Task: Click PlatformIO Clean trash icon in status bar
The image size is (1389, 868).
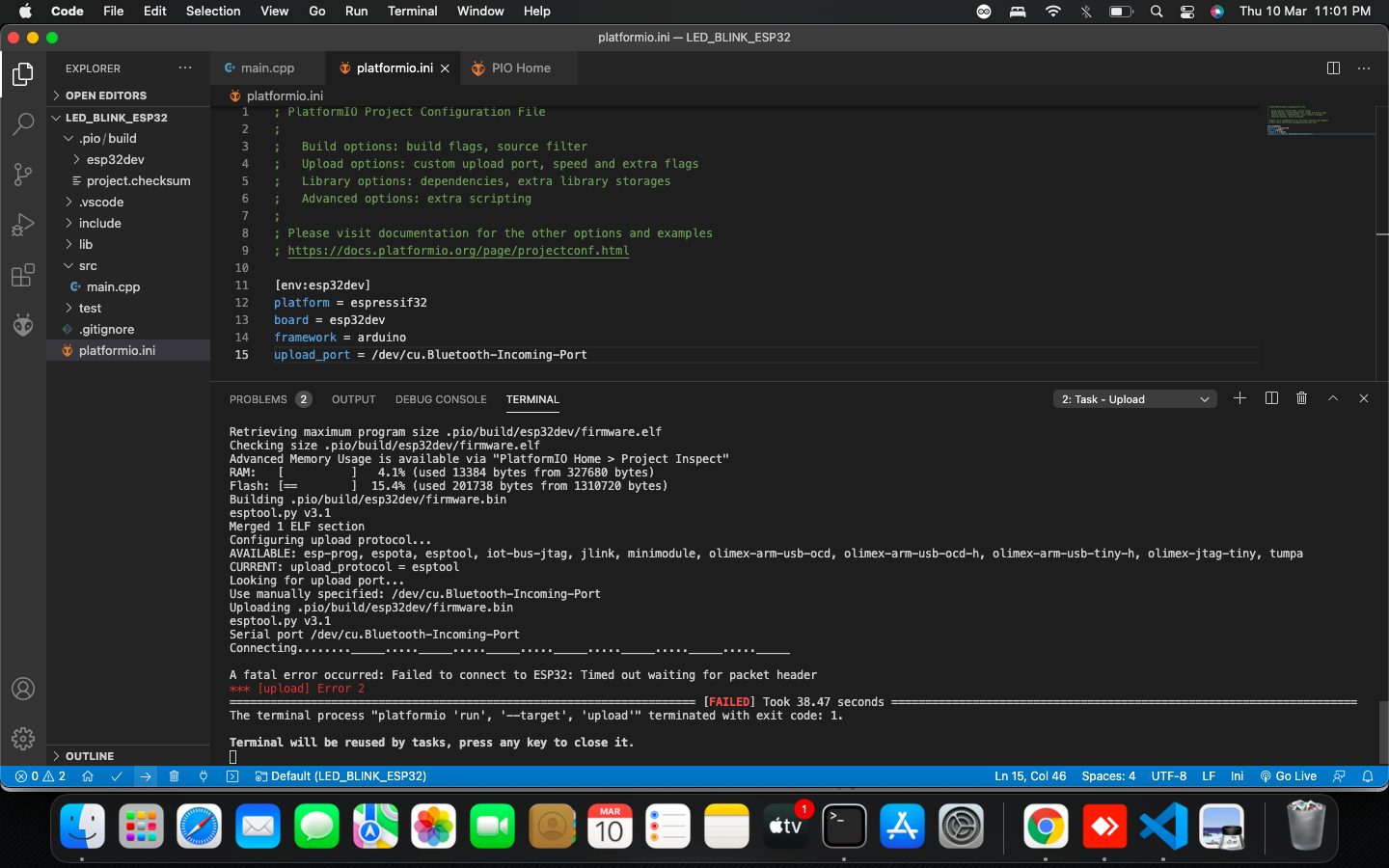Action: click(175, 776)
